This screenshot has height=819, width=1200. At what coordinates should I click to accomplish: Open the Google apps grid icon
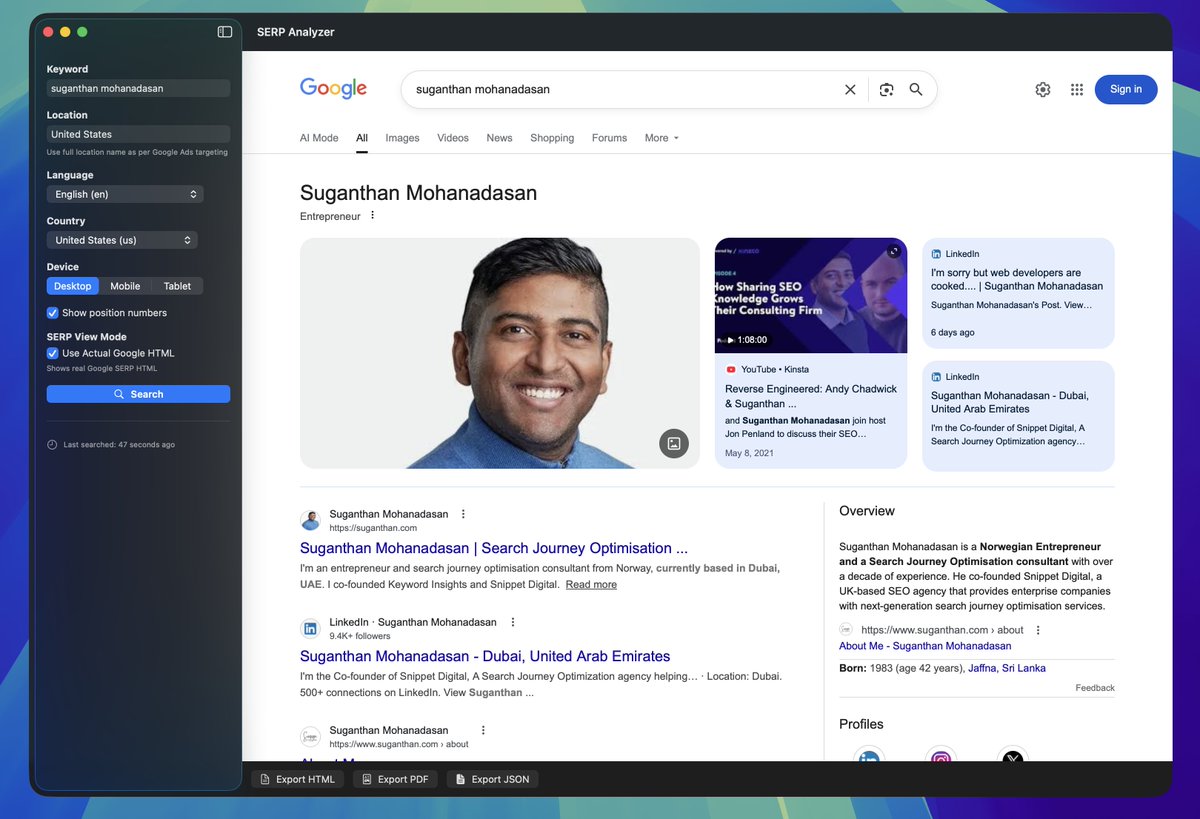1077,90
